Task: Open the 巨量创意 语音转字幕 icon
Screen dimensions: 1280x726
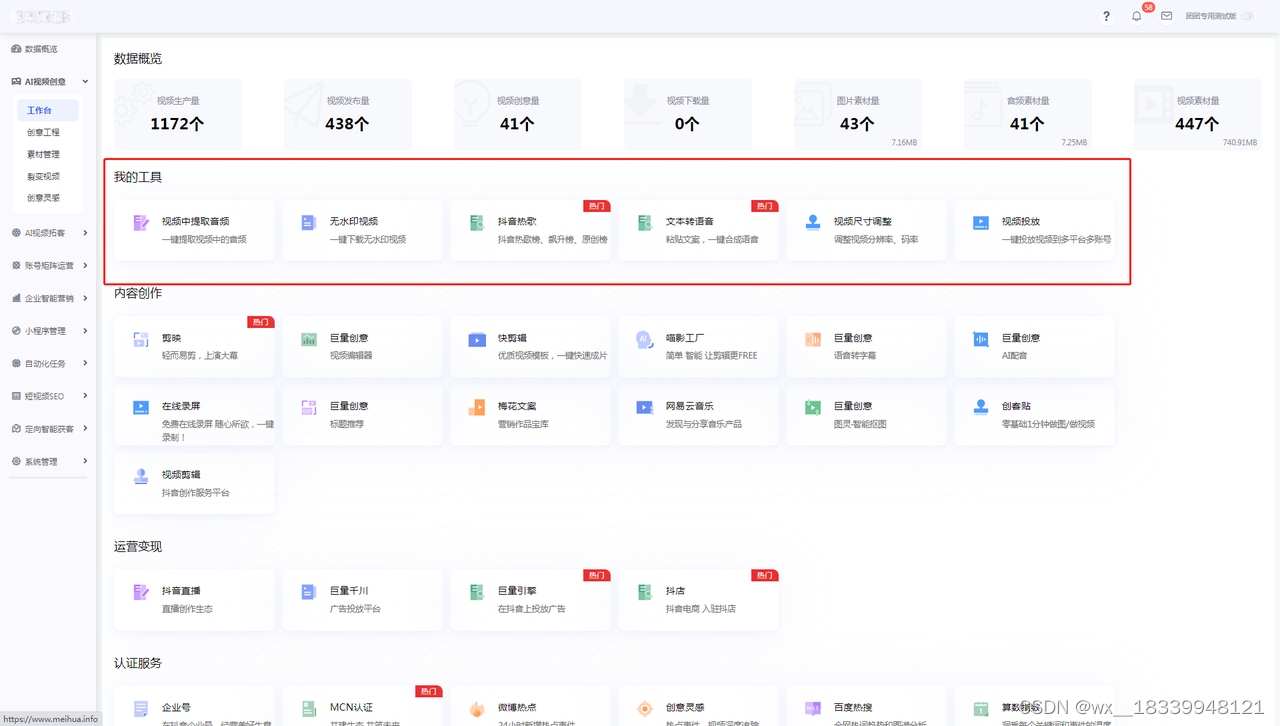Action: [813, 340]
